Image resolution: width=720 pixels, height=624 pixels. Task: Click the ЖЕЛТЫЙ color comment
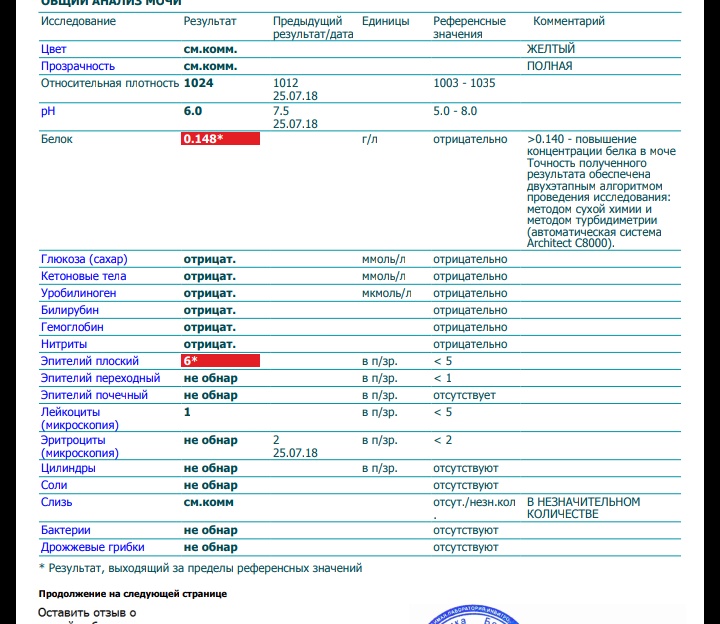click(551, 49)
